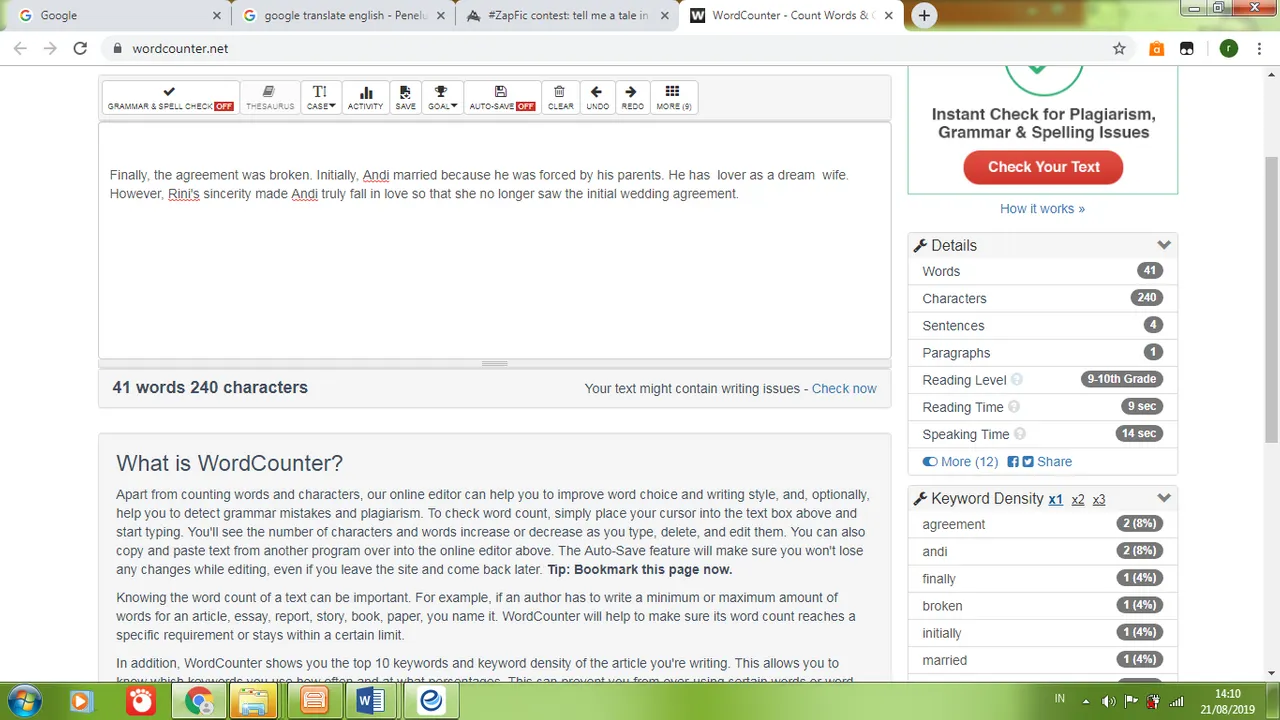Image resolution: width=1280 pixels, height=720 pixels.
Task: Open the How it works link
Action: click(1042, 208)
